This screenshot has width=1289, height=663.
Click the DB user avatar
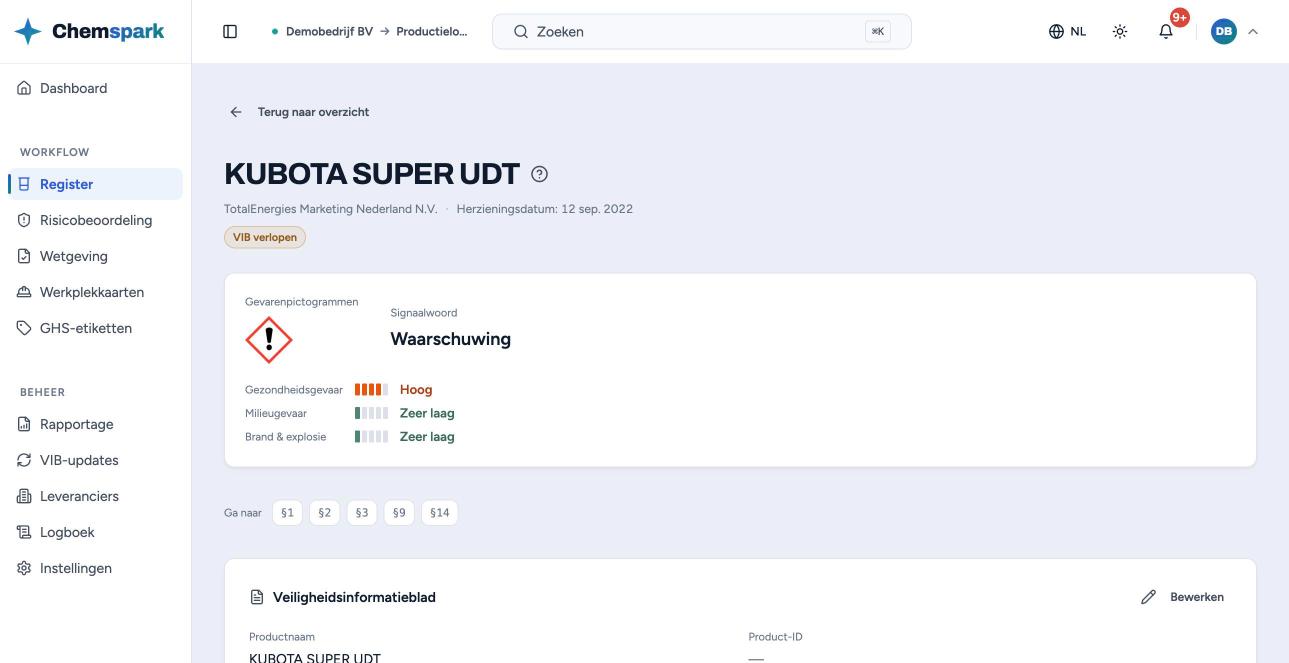pos(1223,31)
